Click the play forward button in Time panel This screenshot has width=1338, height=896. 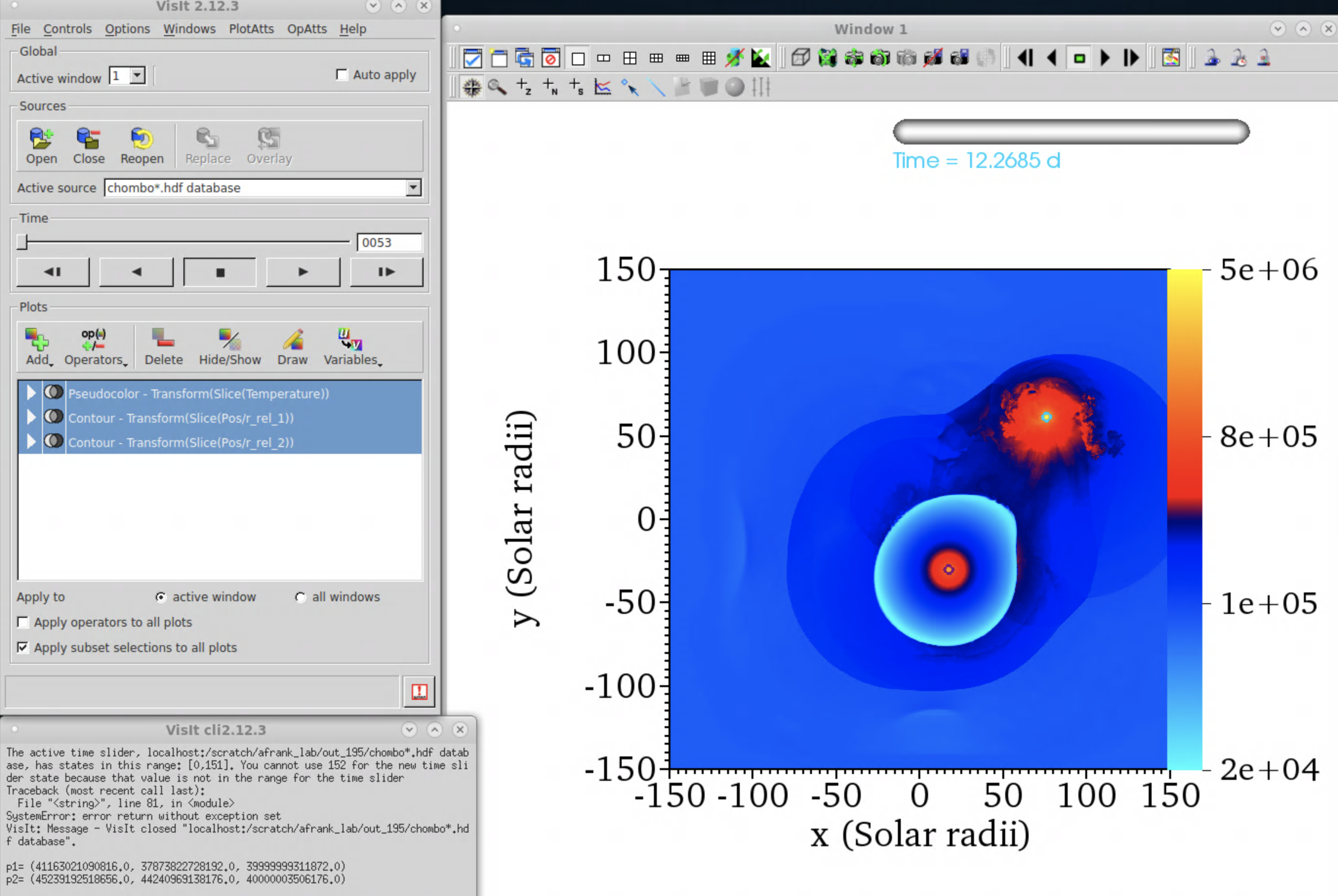303,272
